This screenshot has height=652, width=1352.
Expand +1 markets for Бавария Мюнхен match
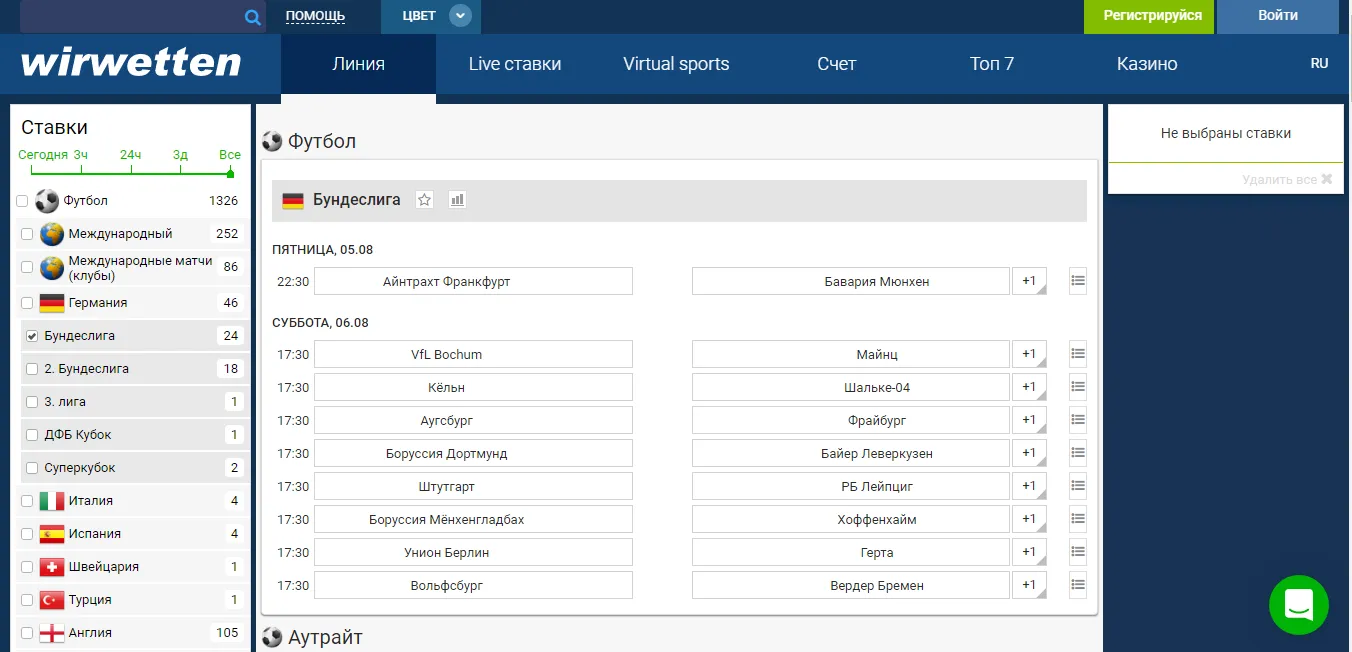pyautogui.click(x=1029, y=281)
